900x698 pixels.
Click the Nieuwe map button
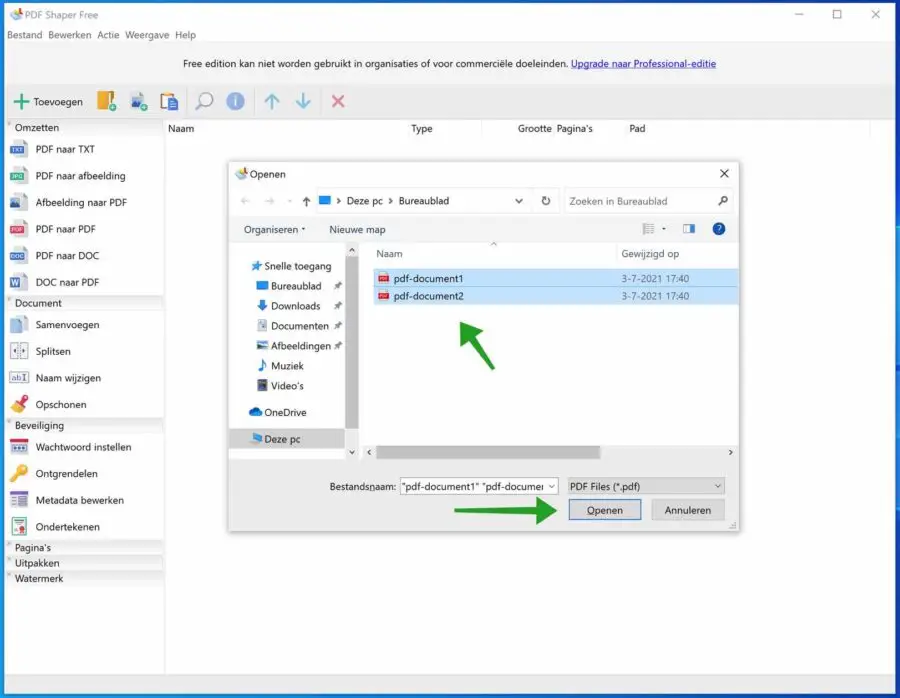click(x=357, y=230)
